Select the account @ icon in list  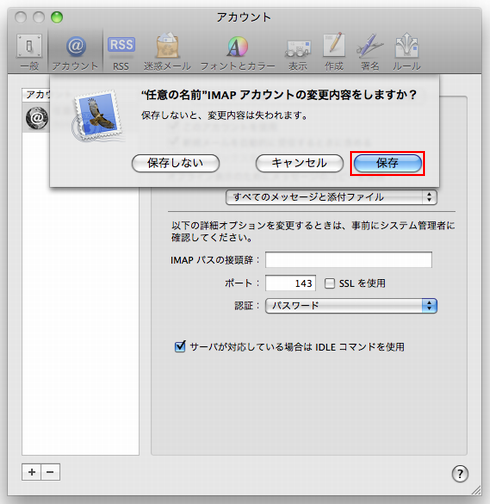tap(37, 118)
